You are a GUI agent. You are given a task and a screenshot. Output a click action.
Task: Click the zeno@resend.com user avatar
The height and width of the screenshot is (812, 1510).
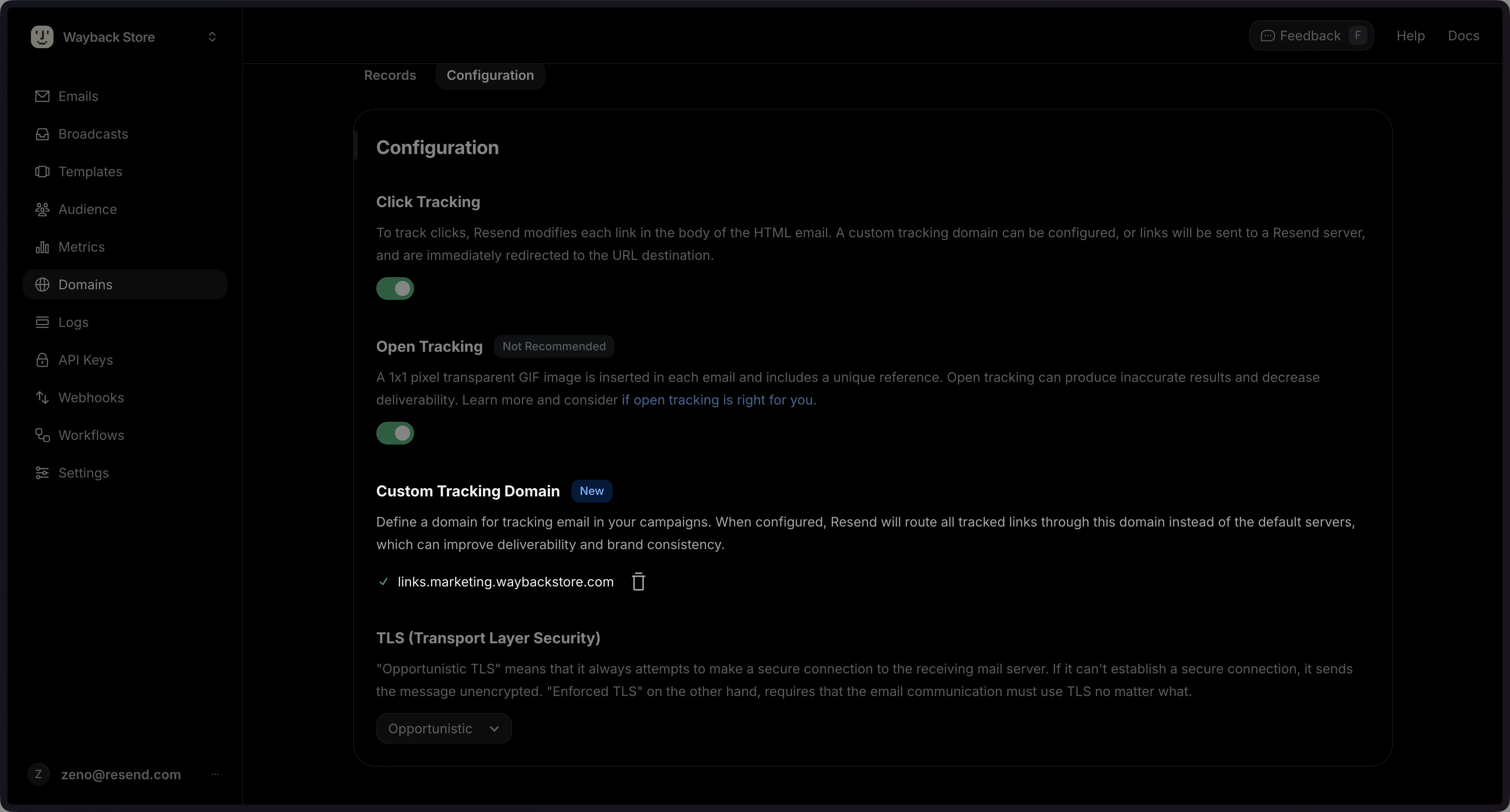tap(39, 774)
